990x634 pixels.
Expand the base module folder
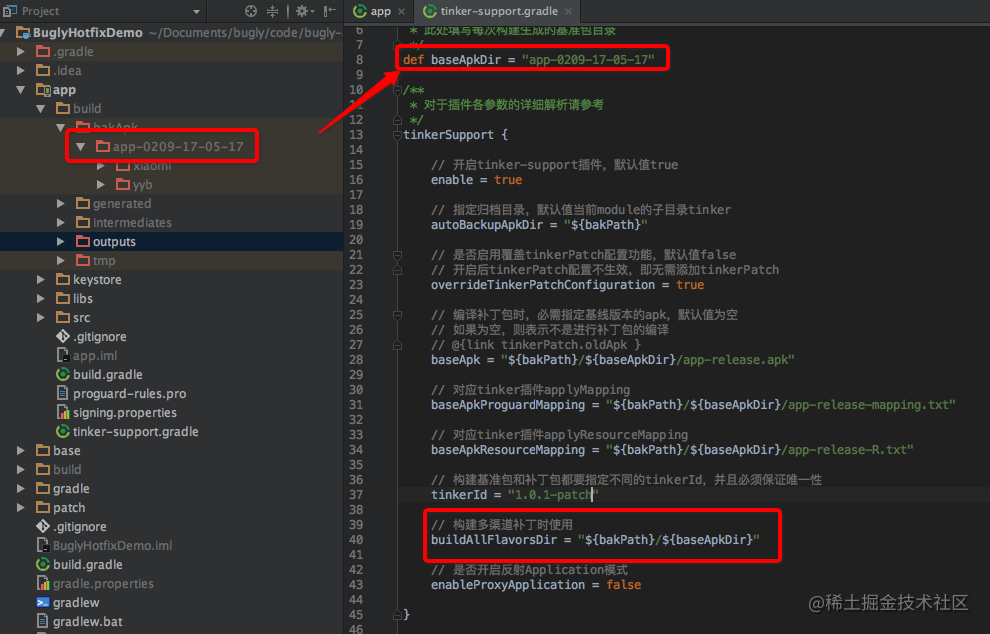(21, 450)
